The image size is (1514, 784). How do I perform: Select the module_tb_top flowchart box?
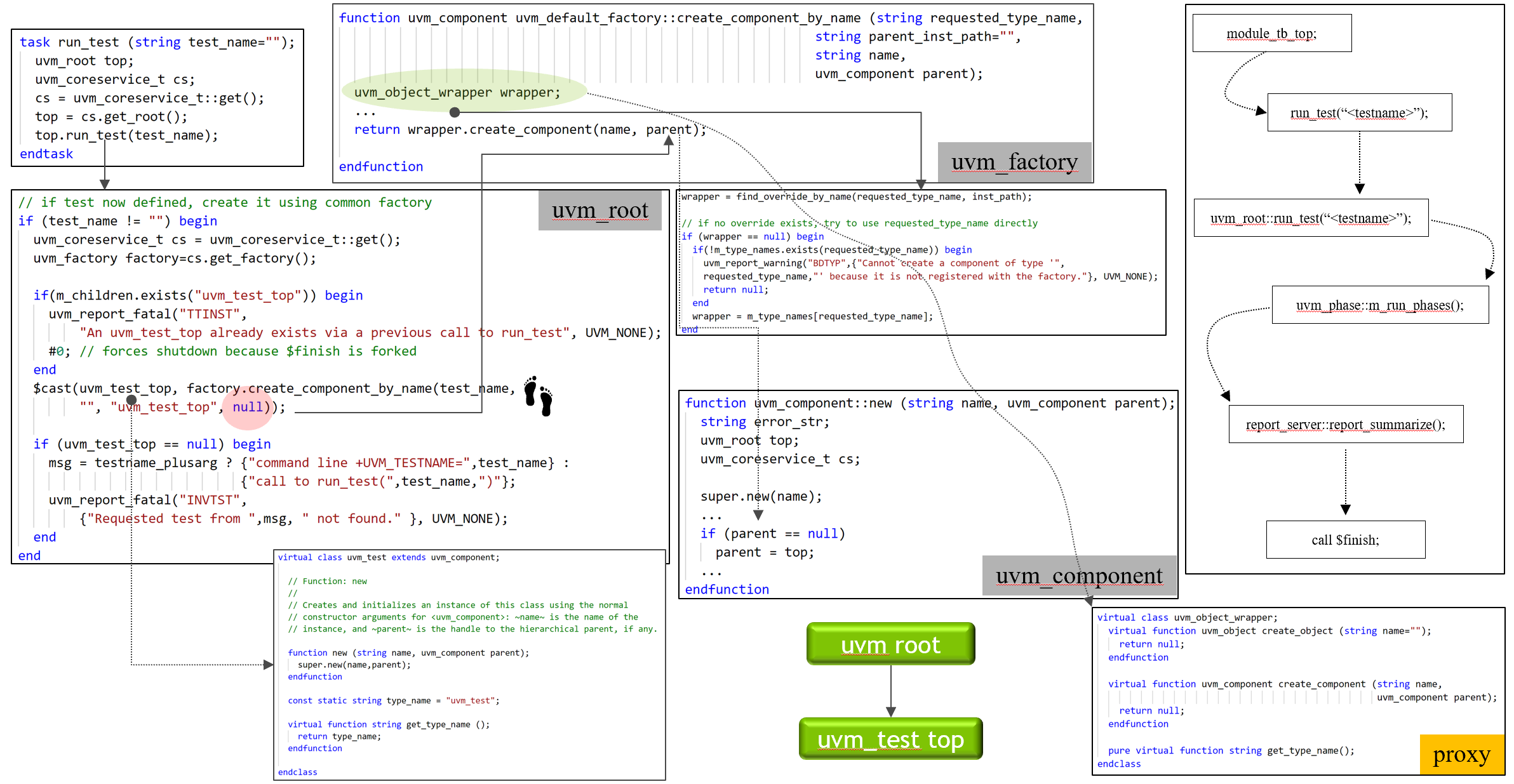(x=1271, y=34)
